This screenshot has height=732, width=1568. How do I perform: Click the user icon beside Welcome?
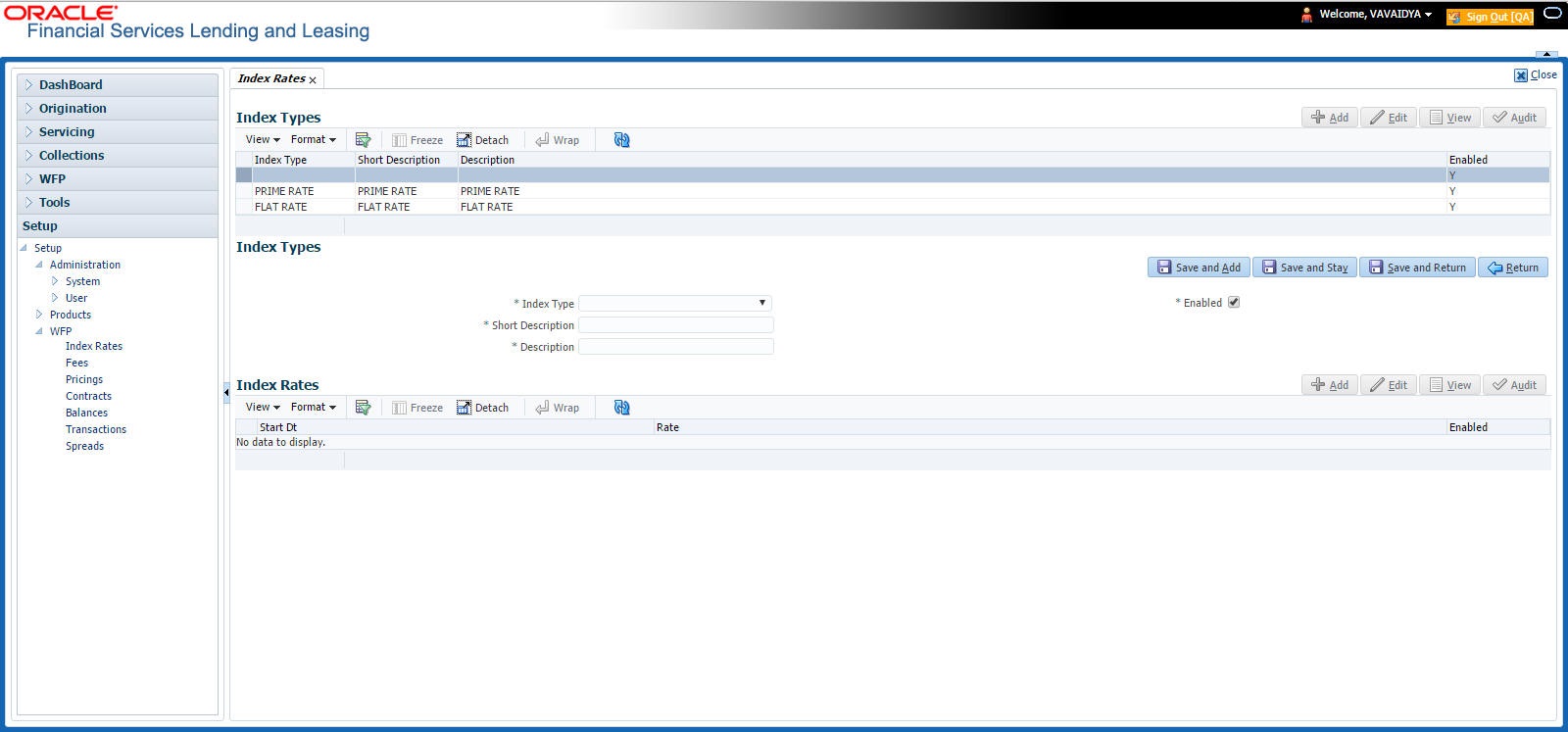point(1306,15)
